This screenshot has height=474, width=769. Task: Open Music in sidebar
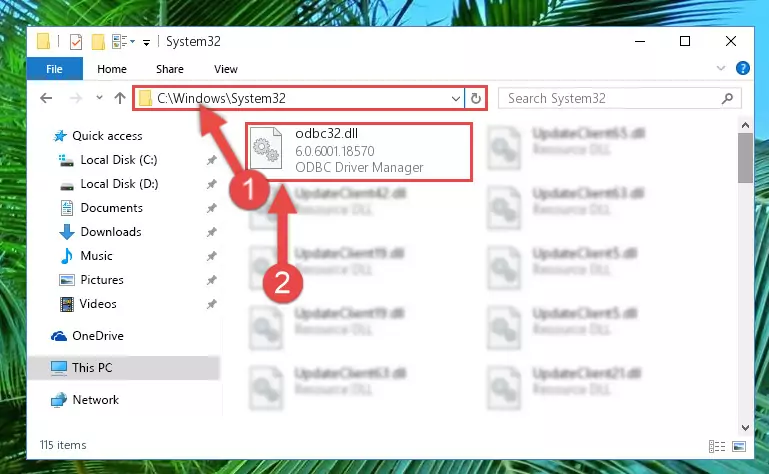tap(96, 256)
